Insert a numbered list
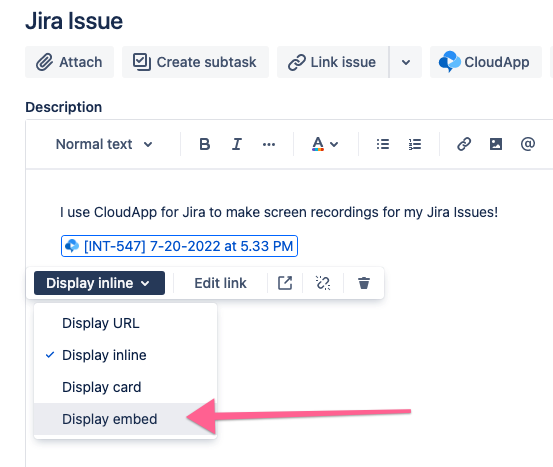The width and height of the screenshot is (553, 467). [x=415, y=144]
